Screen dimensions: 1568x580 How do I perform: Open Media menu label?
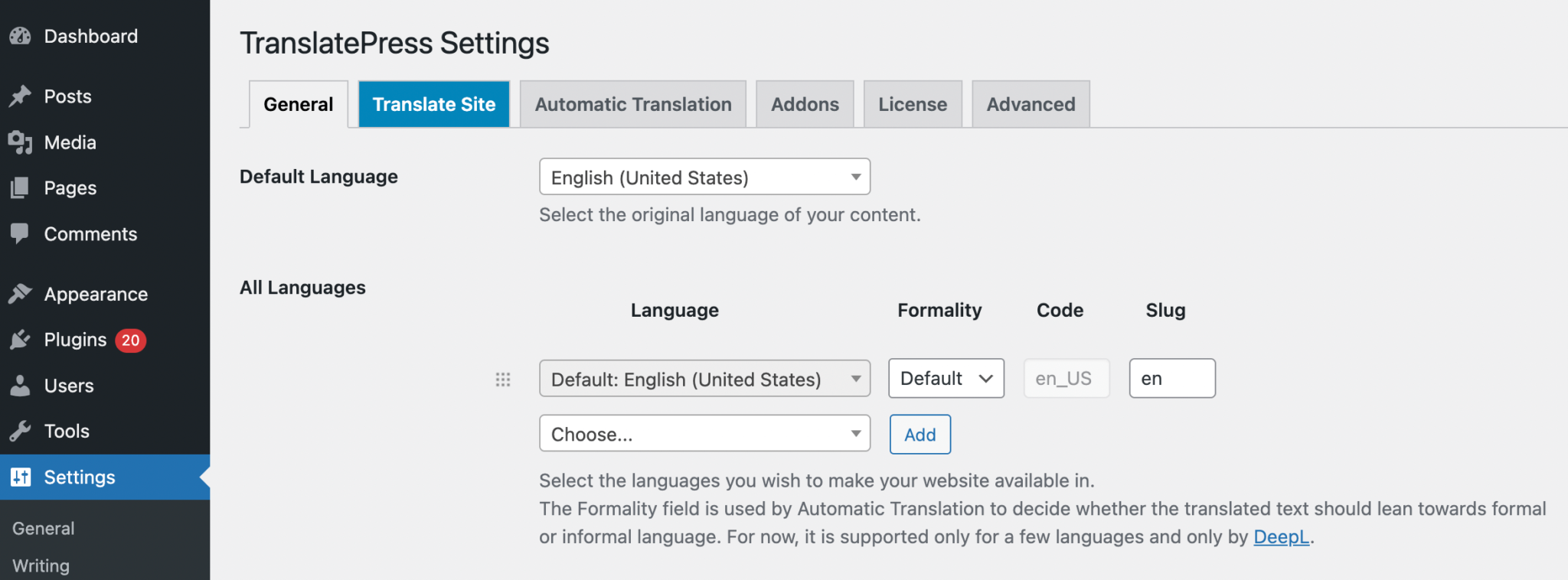click(70, 142)
